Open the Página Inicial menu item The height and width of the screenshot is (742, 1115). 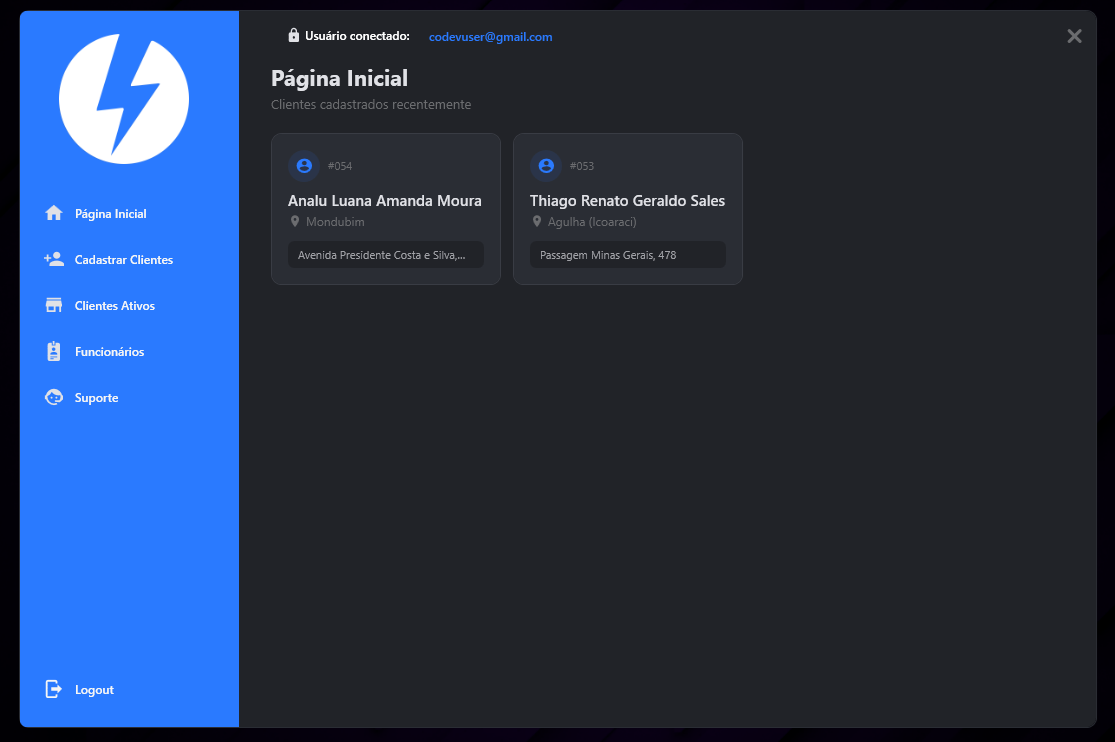[110, 214]
